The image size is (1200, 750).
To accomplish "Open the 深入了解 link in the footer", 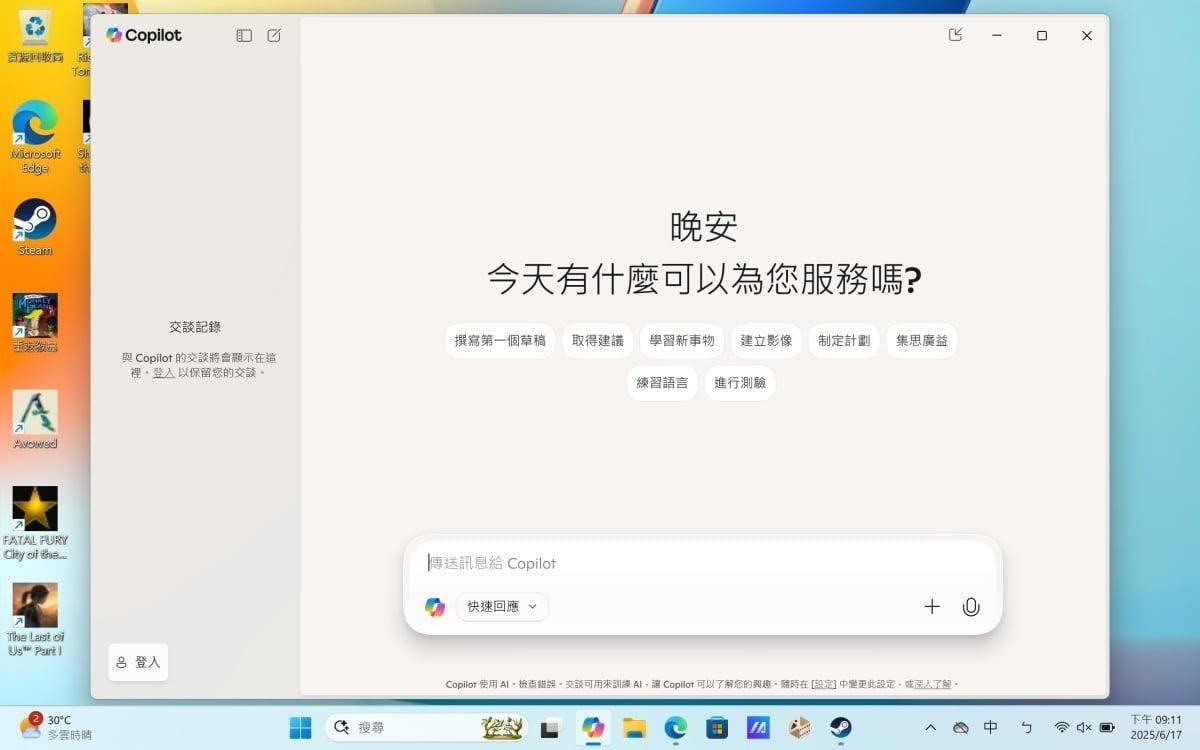I will pyautogui.click(x=933, y=684).
